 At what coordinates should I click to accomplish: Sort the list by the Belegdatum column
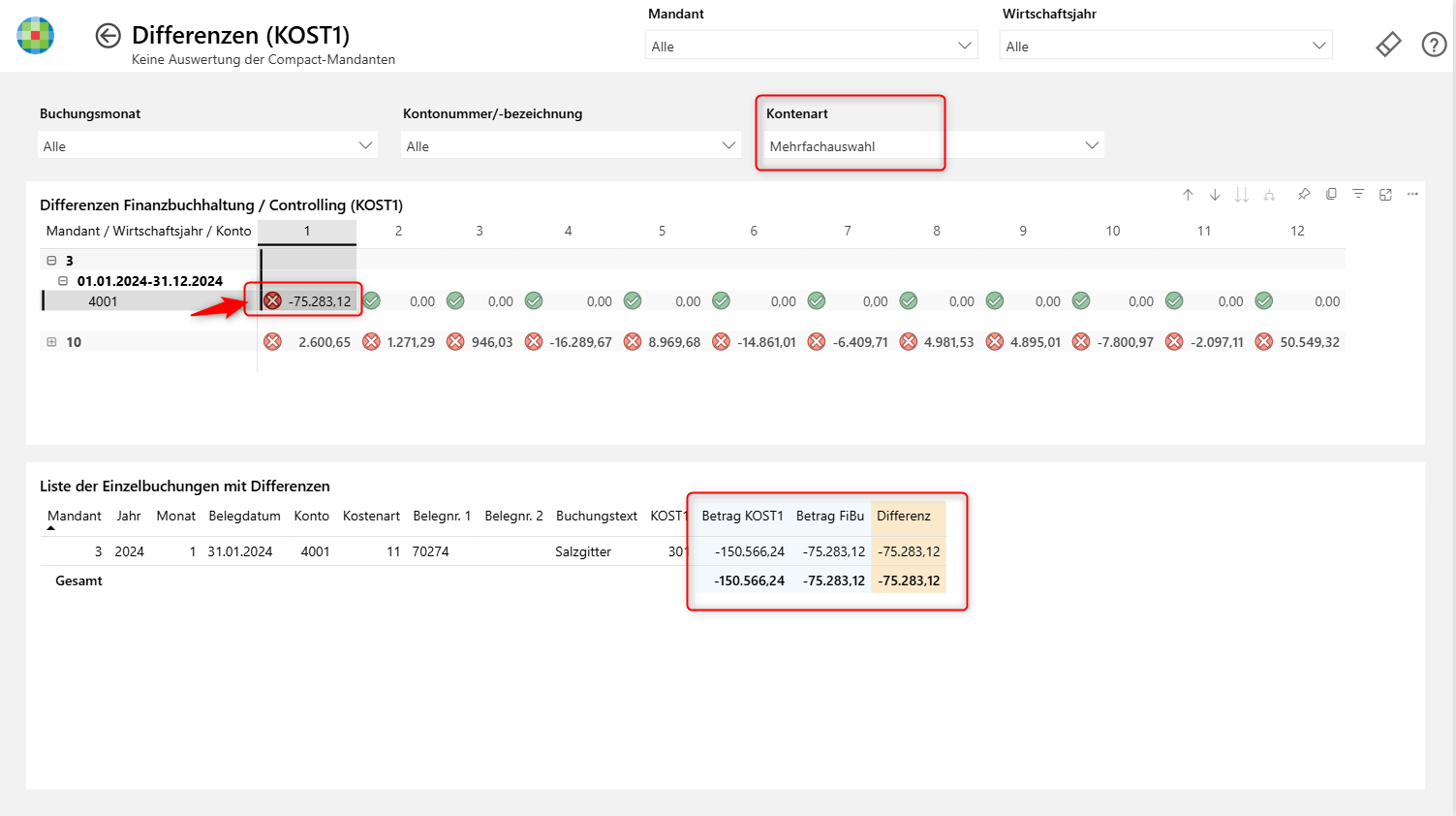point(244,516)
